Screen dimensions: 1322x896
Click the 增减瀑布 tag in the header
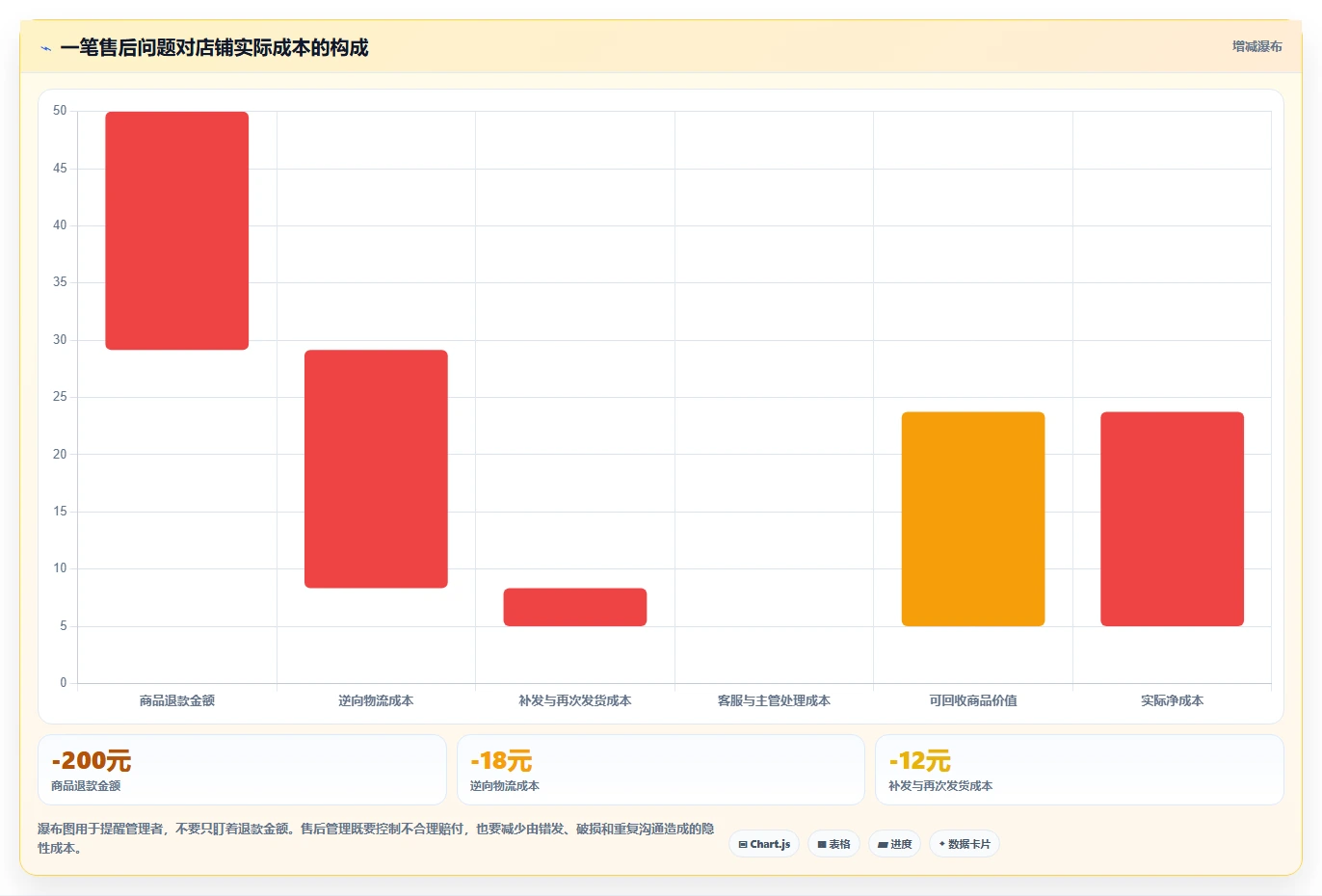1256,46
